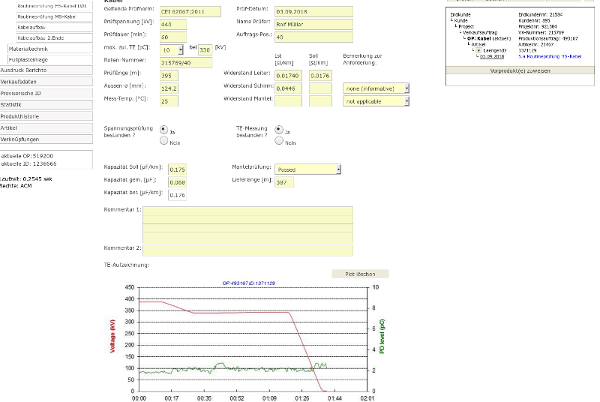Click the Prüfdauer [min] input field
The image size is (600, 402).
(173, 37)
